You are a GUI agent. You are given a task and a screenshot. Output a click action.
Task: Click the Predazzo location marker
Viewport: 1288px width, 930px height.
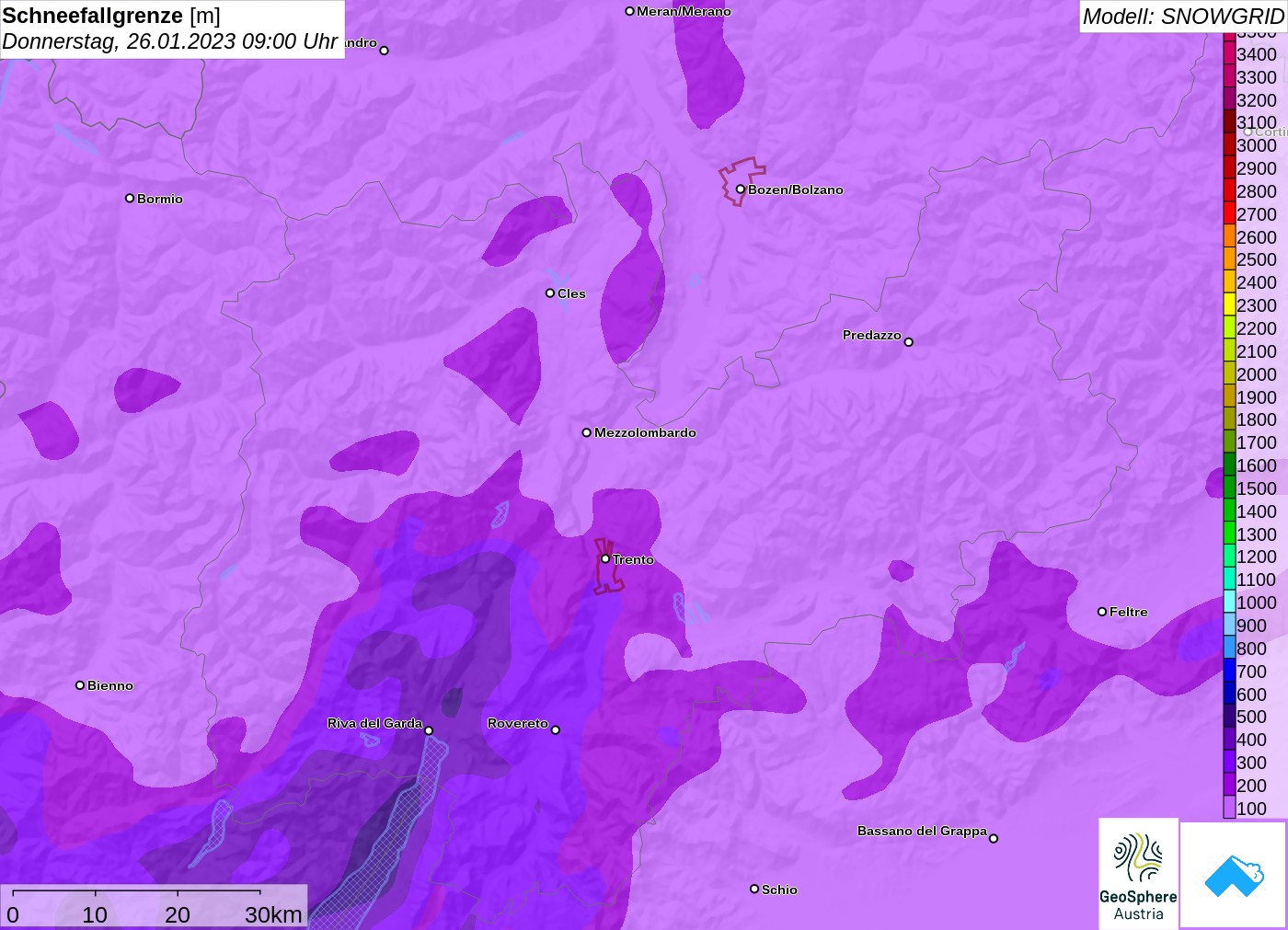click(909, 342)
